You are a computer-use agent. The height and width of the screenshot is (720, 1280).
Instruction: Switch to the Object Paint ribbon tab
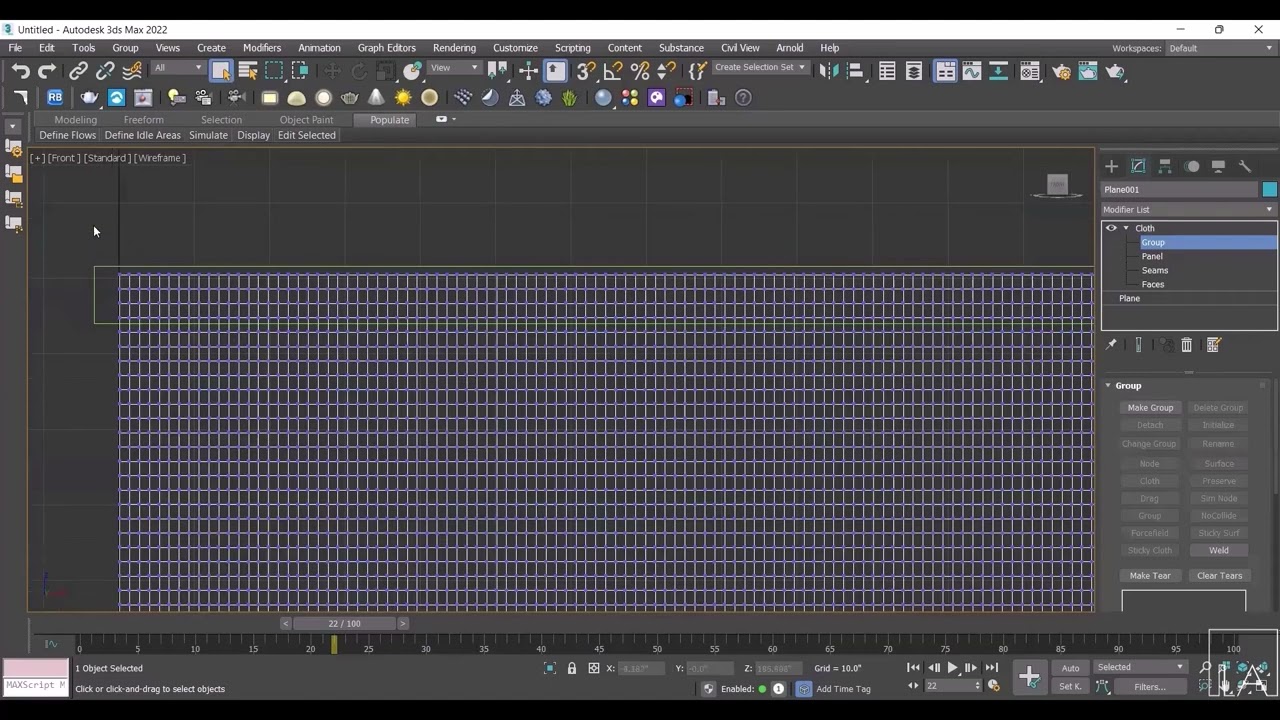(306, 120)
